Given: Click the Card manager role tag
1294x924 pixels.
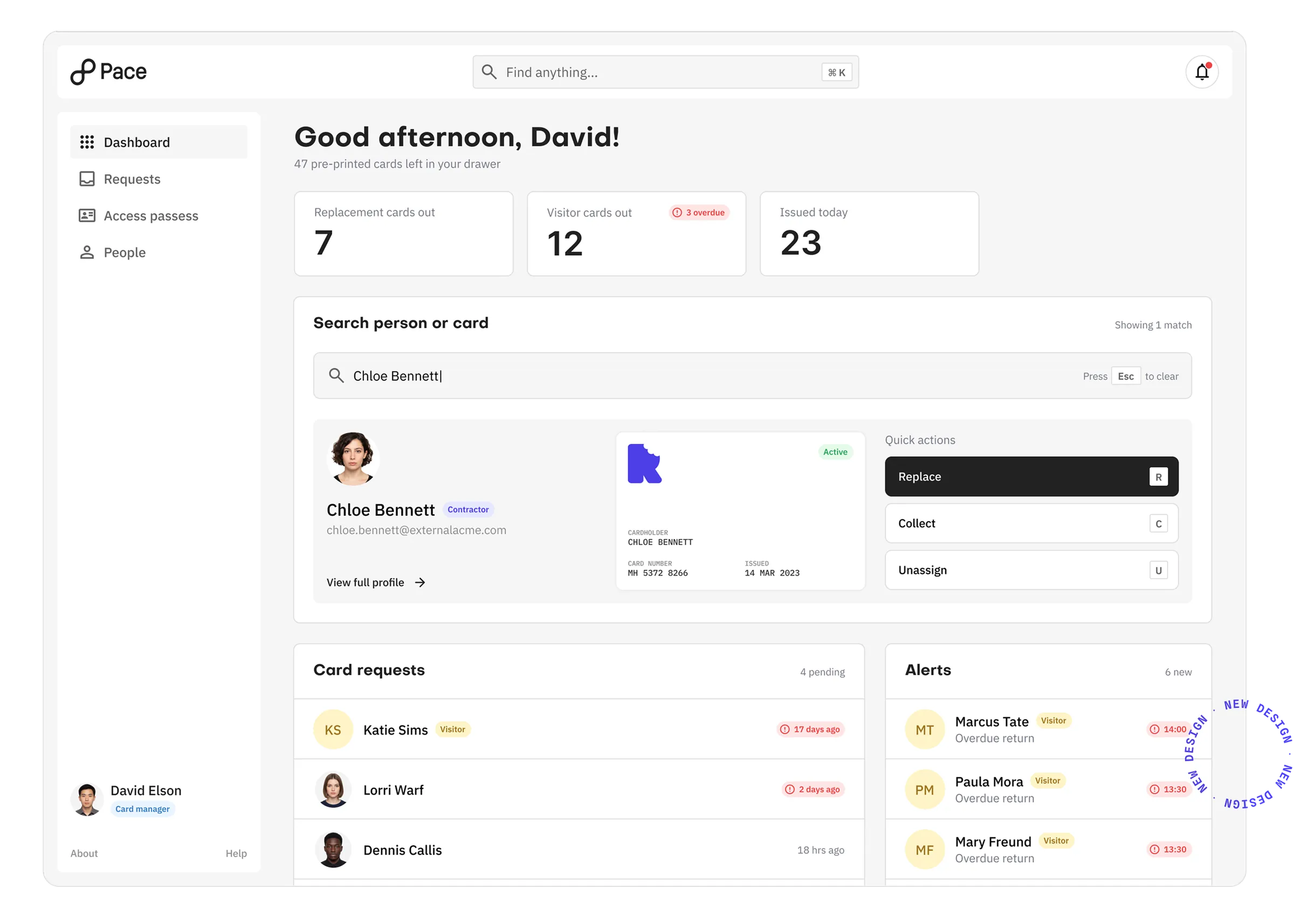Looking at the screenshot, I should (x=142, y=809).
